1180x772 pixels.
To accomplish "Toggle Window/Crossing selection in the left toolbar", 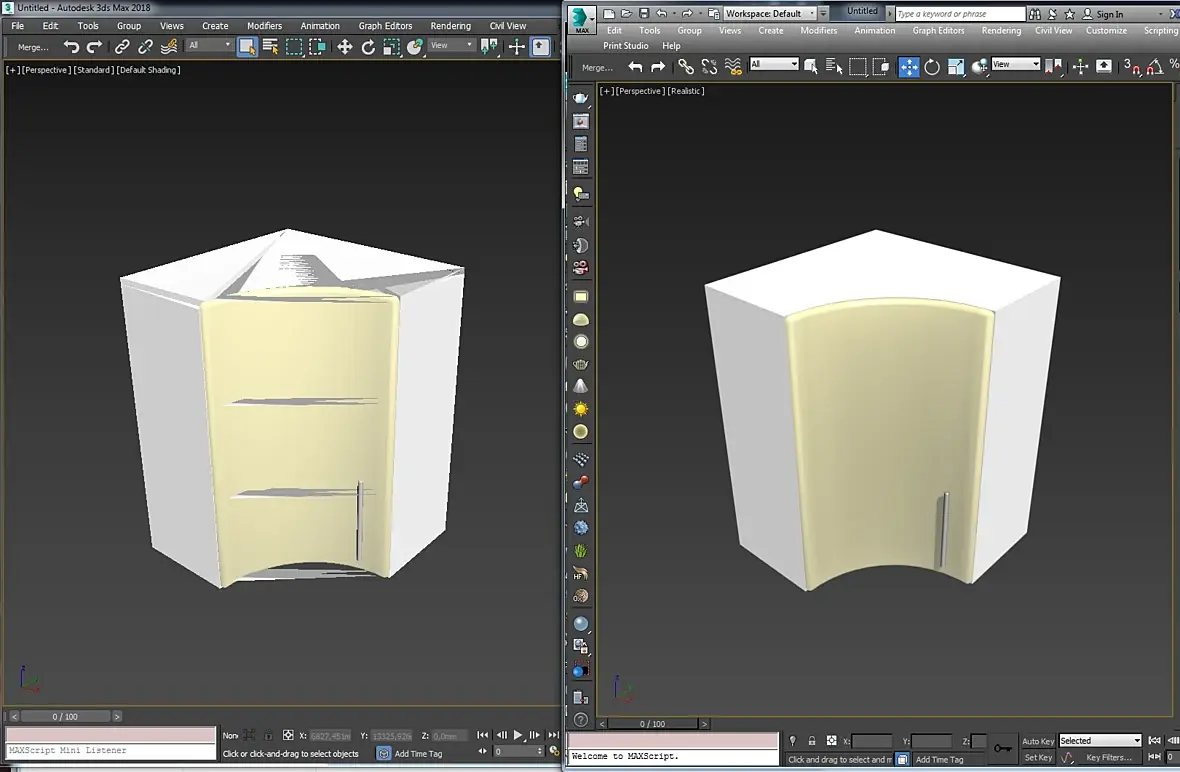I will point(317,47).
